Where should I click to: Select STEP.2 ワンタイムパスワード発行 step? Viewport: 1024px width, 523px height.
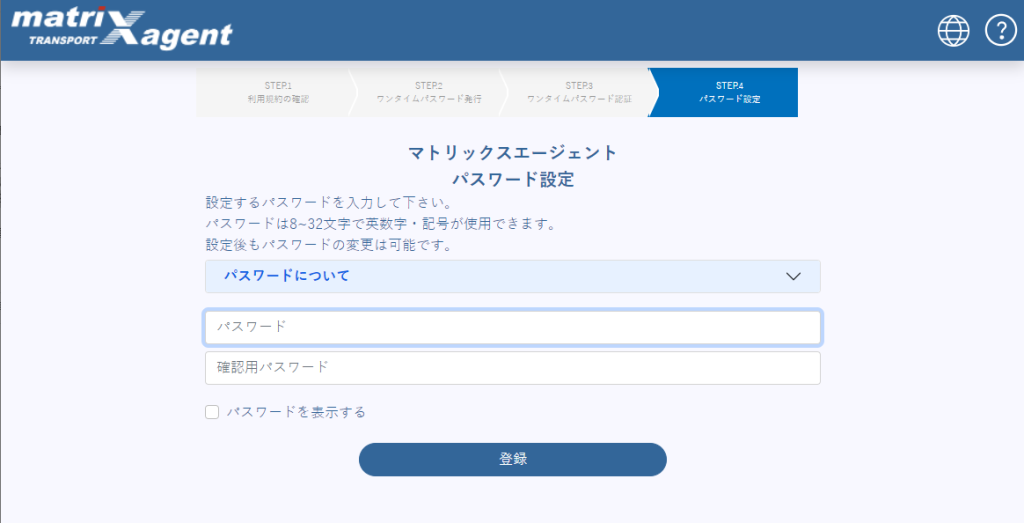[428, 93]
